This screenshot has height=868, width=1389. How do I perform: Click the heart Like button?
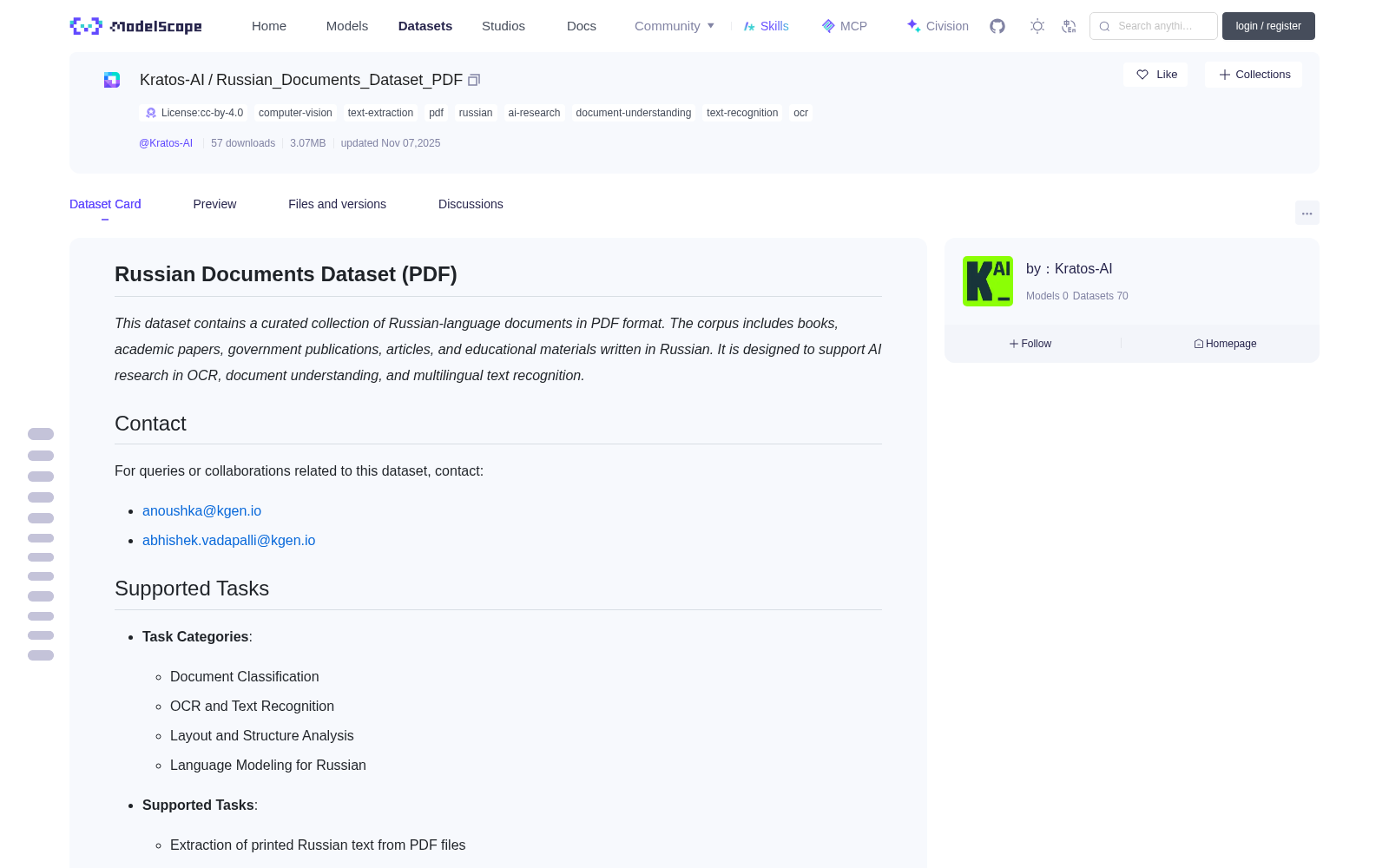(1155, 75)
